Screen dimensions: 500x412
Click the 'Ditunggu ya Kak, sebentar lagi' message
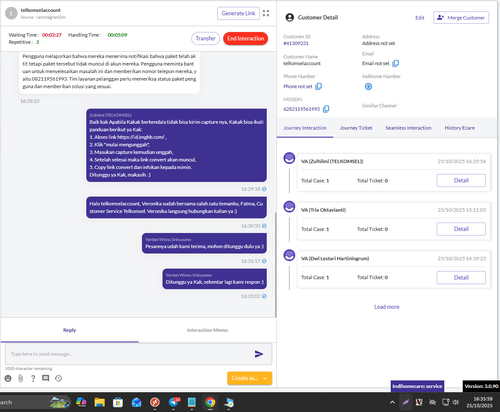[x=214, y=279]
